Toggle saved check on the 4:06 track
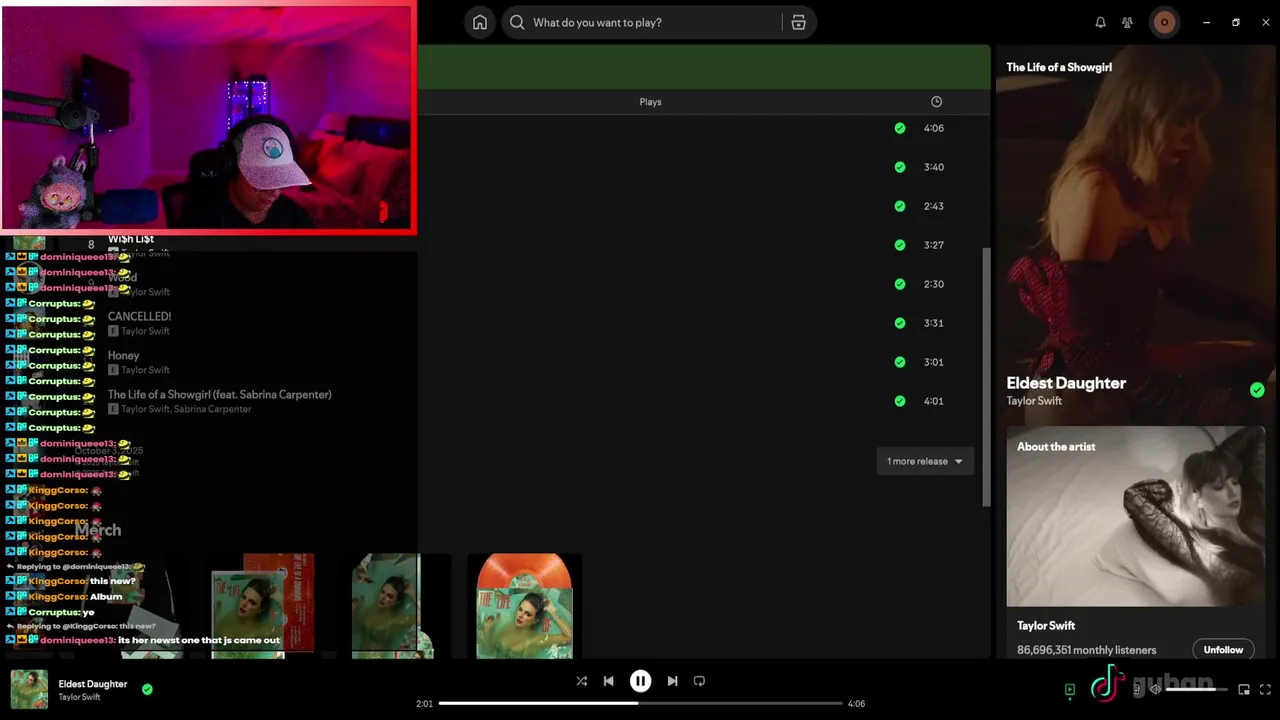 coord(900,128)
